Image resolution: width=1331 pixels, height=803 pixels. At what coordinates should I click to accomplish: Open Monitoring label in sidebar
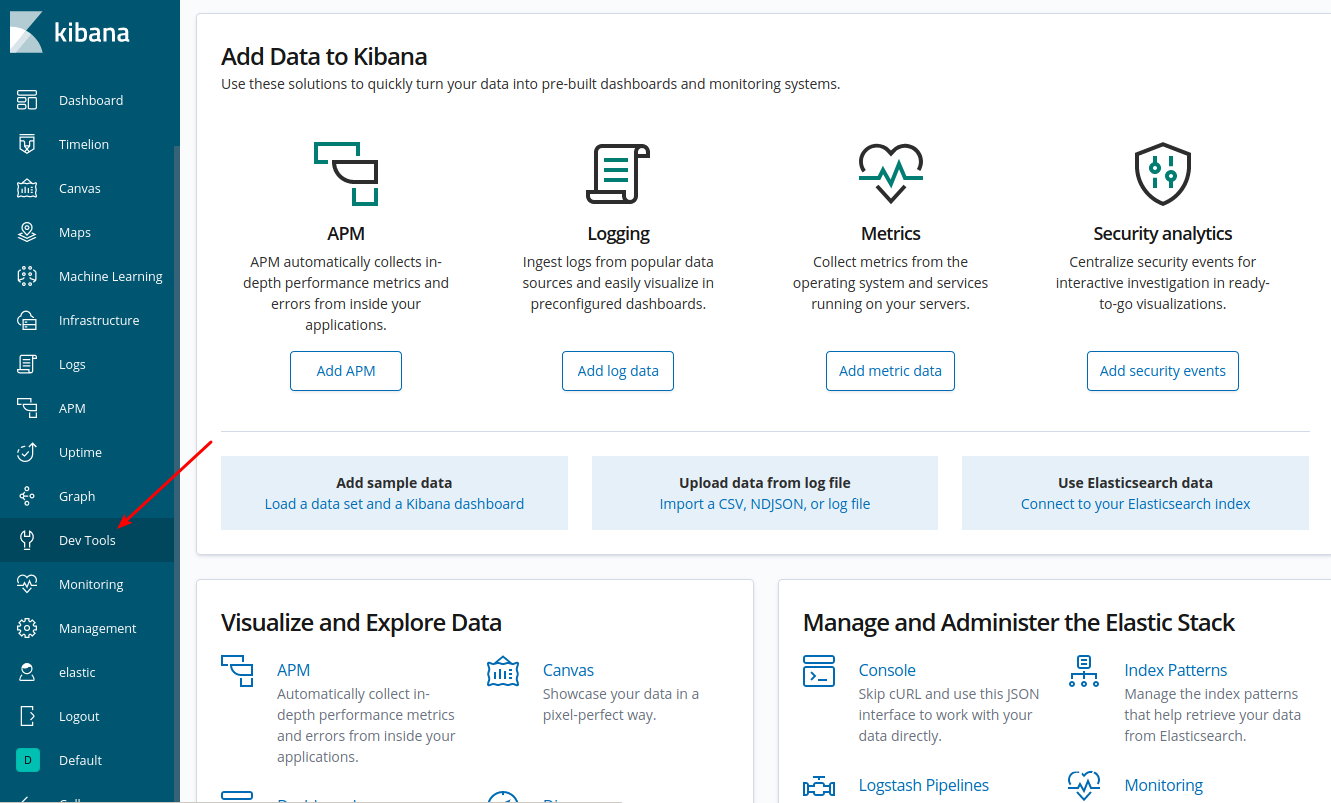(91, 584)
